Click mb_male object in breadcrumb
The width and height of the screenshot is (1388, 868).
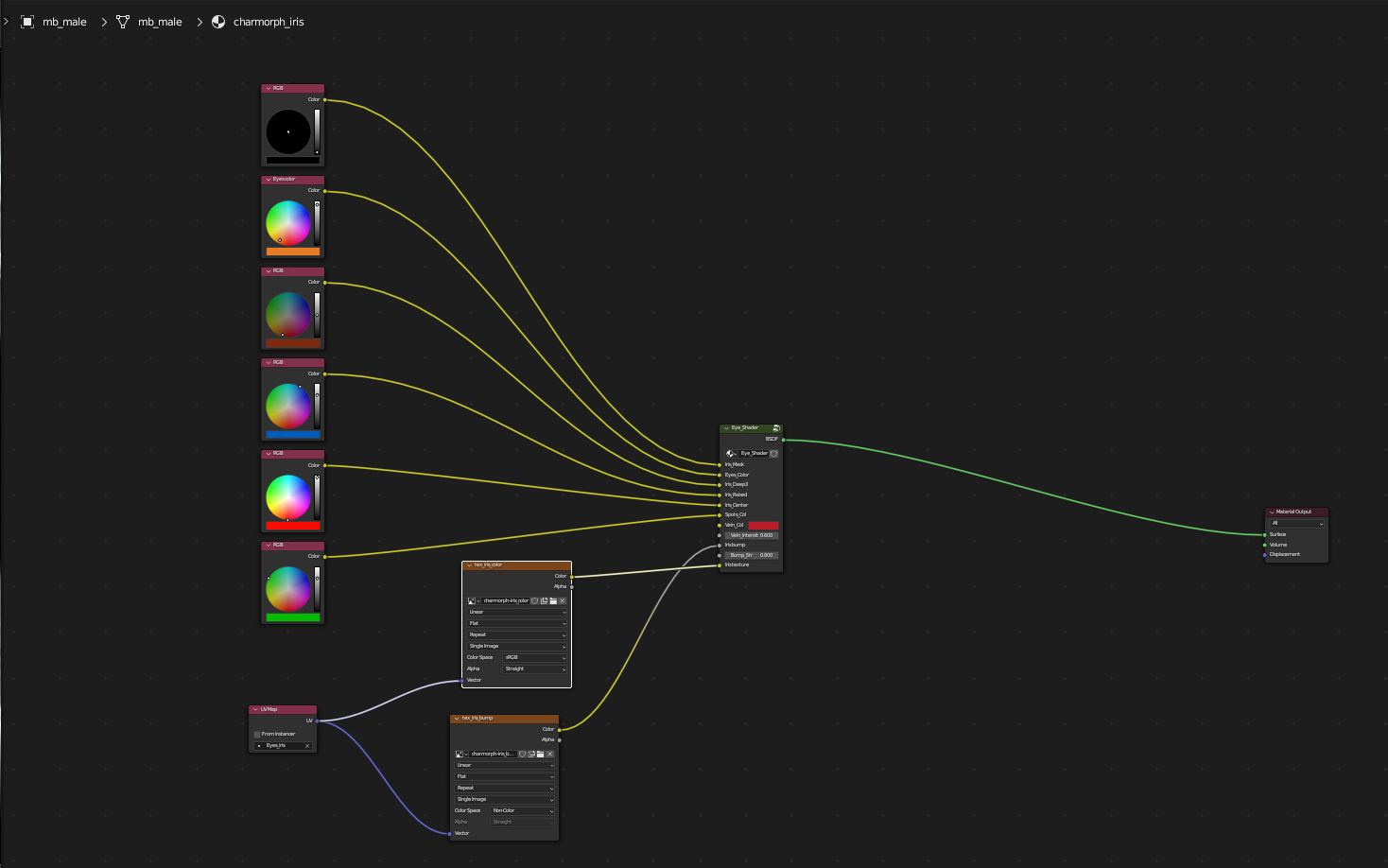(64, 22)
